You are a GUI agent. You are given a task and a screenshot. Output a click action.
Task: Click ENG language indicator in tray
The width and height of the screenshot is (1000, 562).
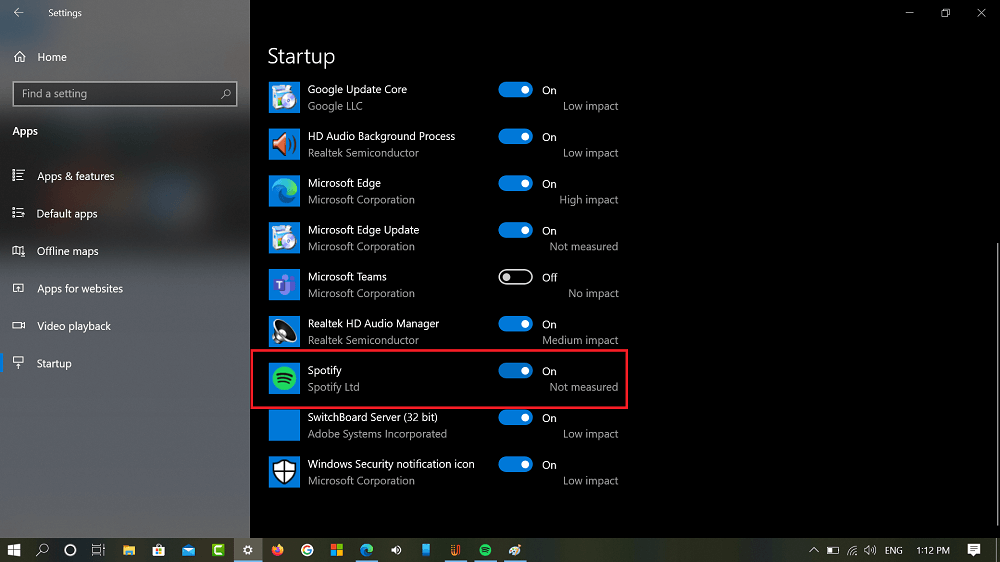click(893, 550)
